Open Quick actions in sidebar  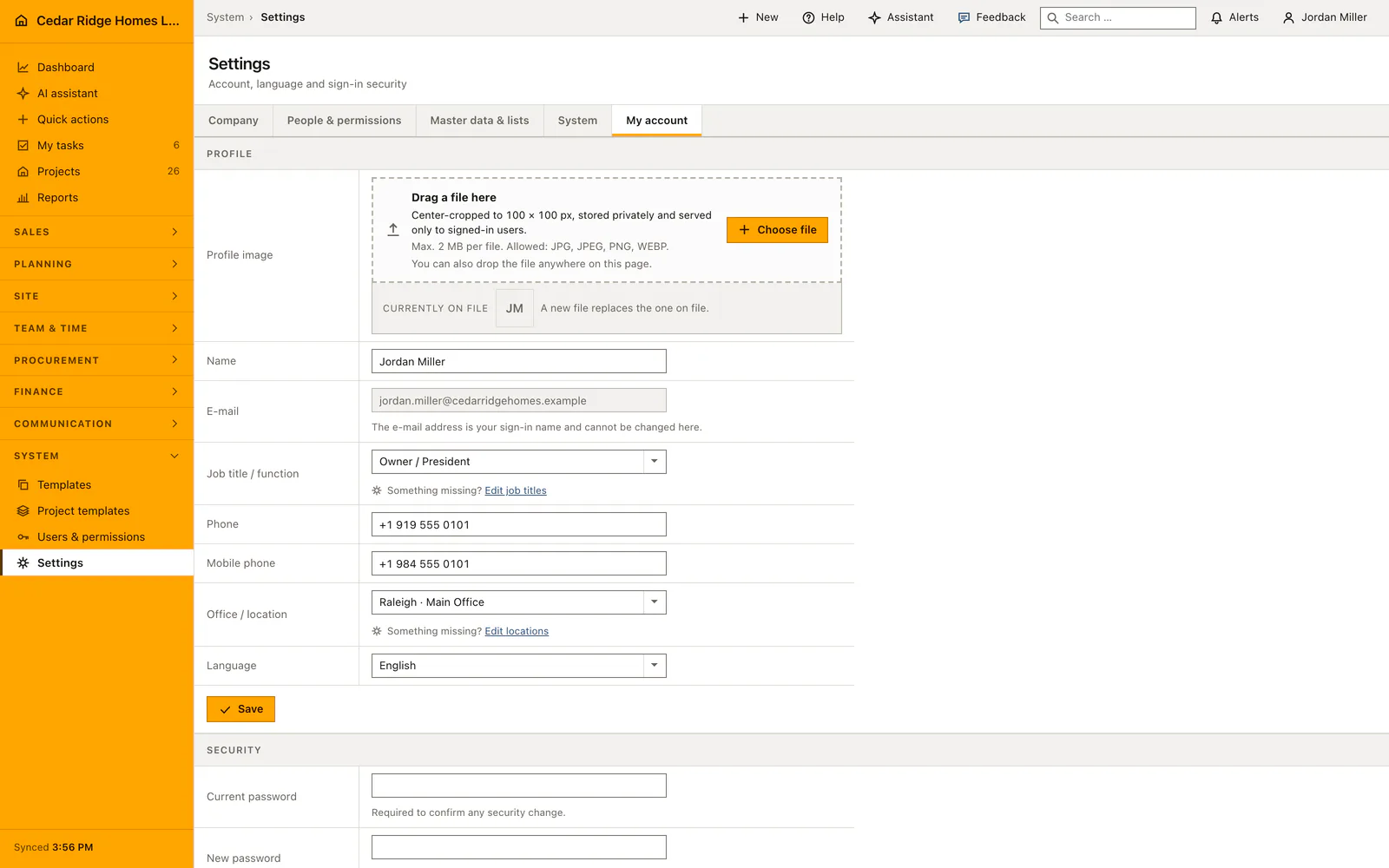96,119
